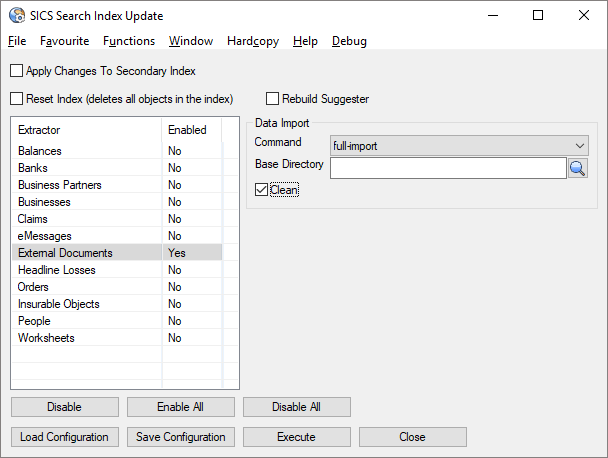The image size is (608, 458).
Task: Select the External Documents row
Action: (117, 253)
